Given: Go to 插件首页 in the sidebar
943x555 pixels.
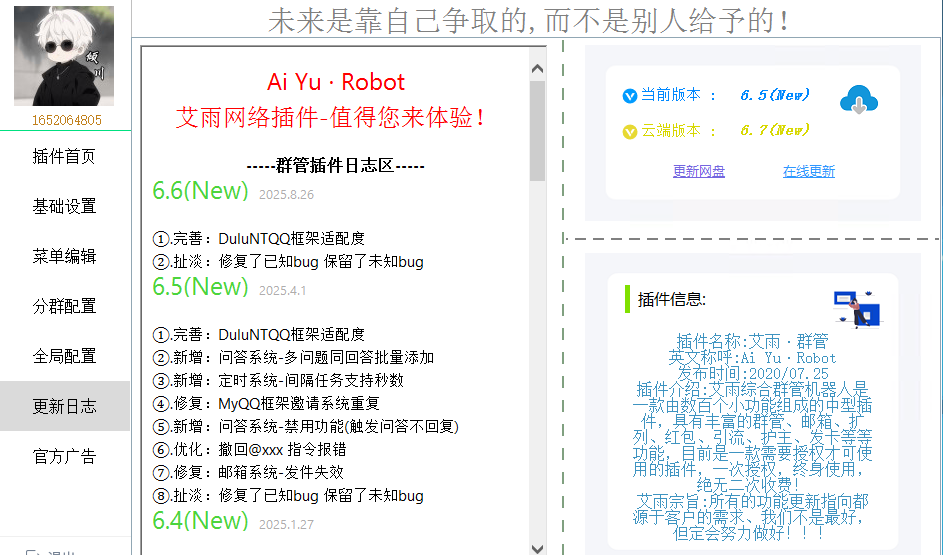Looking at the screenshot, I should (65, 156).
